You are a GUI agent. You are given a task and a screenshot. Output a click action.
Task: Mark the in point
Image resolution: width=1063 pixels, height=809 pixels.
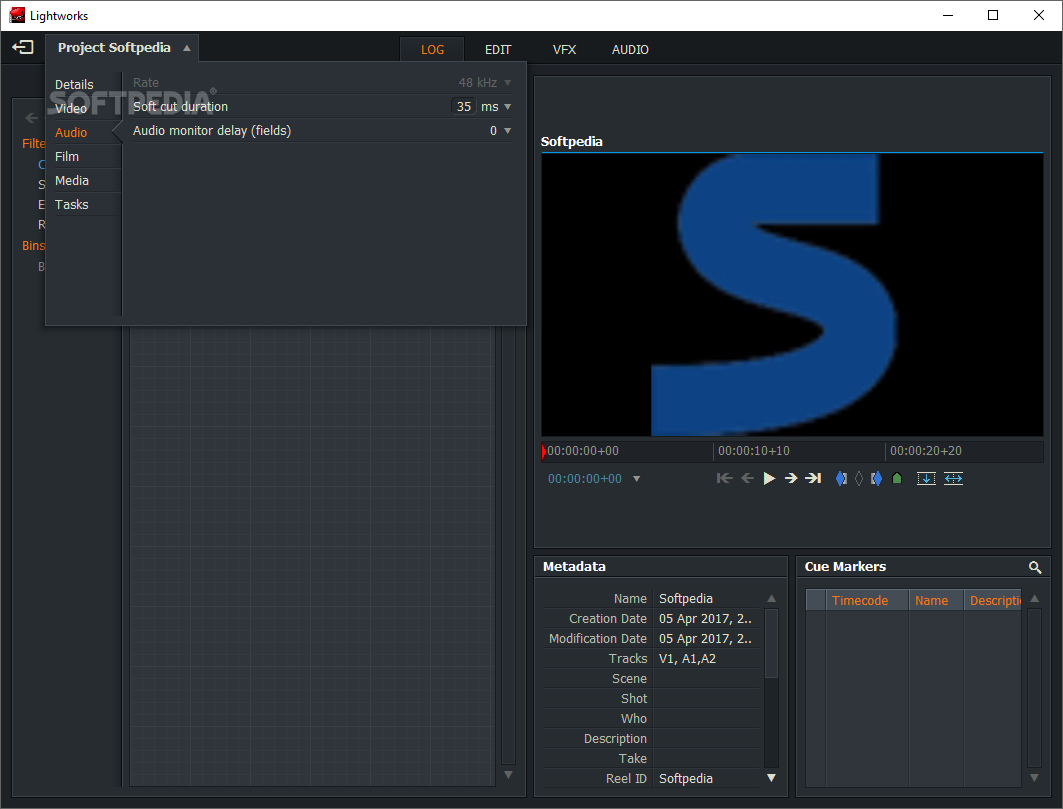point(841,478)
